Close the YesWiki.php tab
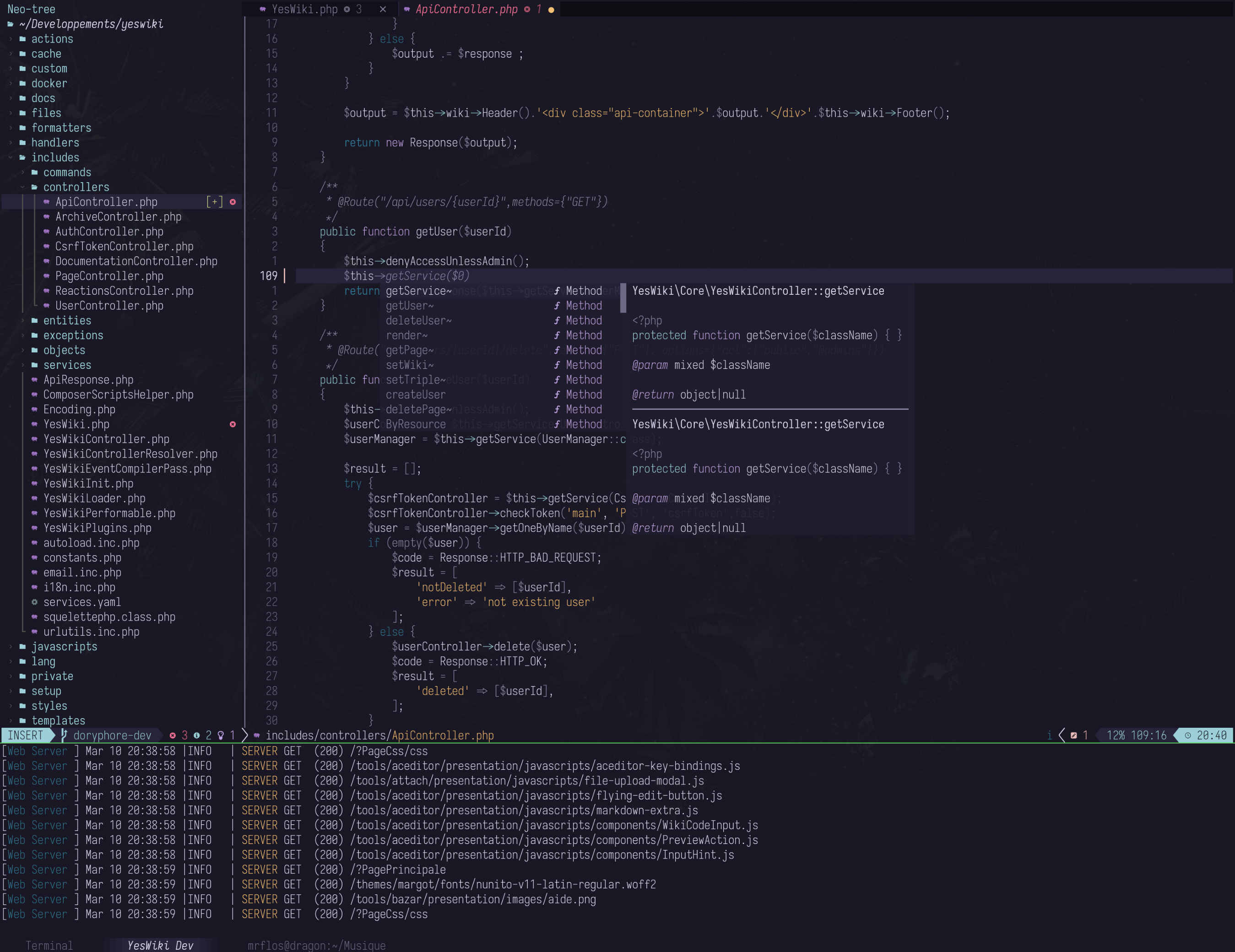 (x=383, y=10)
